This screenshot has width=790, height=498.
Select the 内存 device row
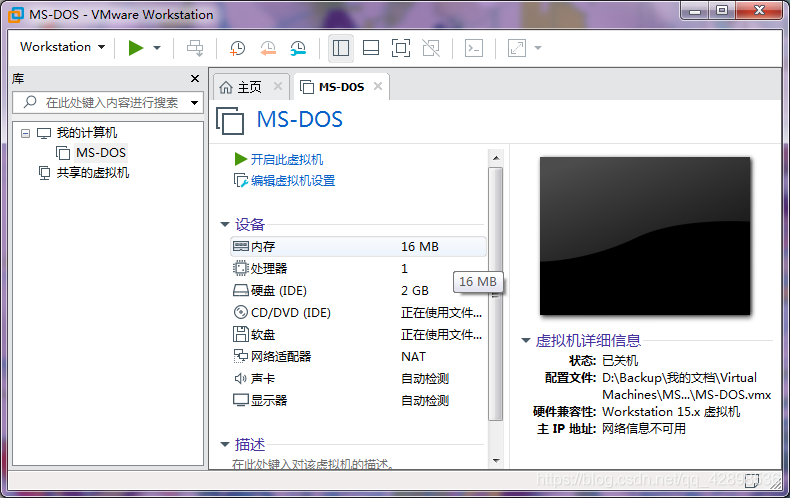pyautogui.click(x=358, y=246)
